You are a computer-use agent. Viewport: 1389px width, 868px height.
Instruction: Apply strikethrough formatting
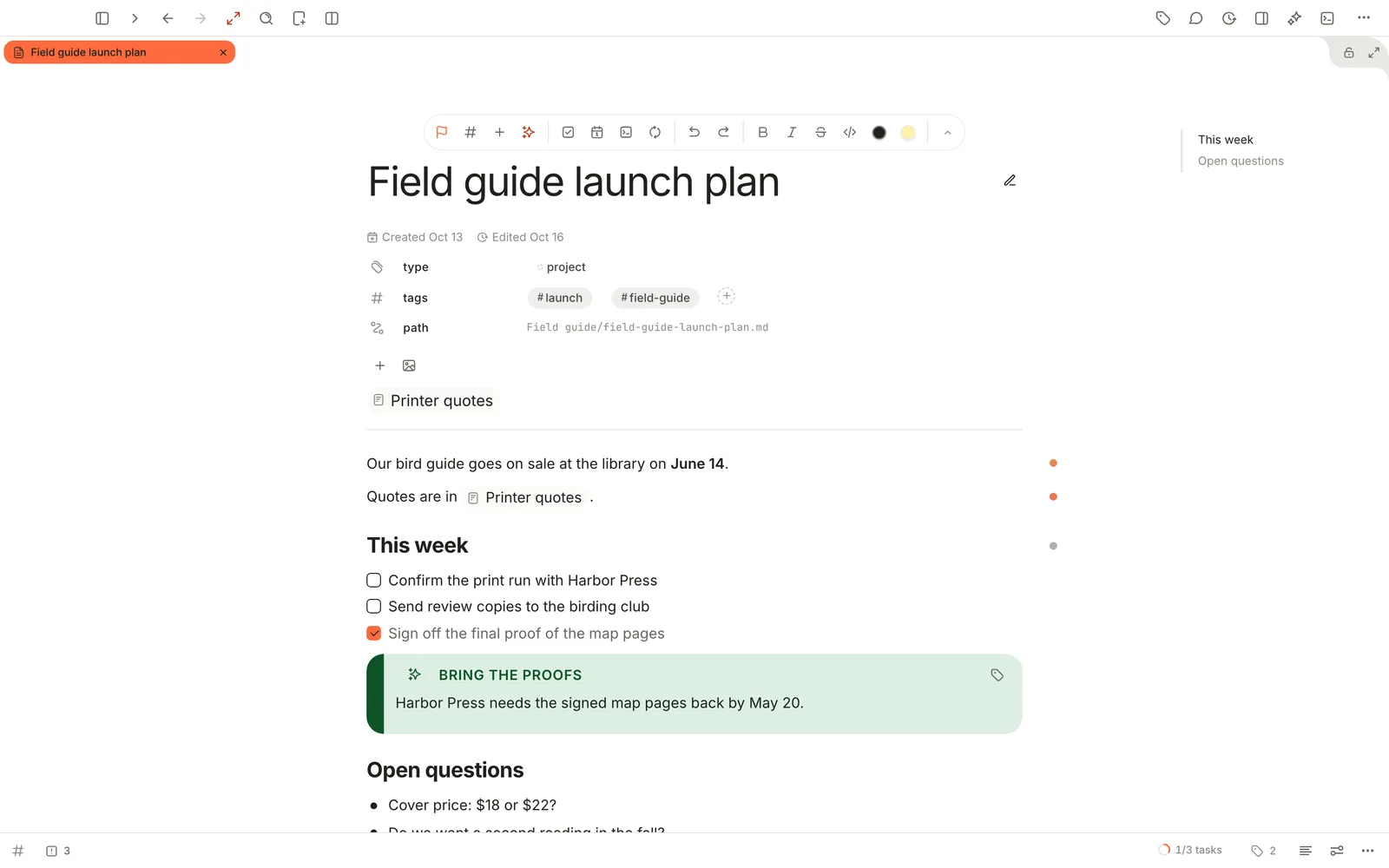pos(820,132)
